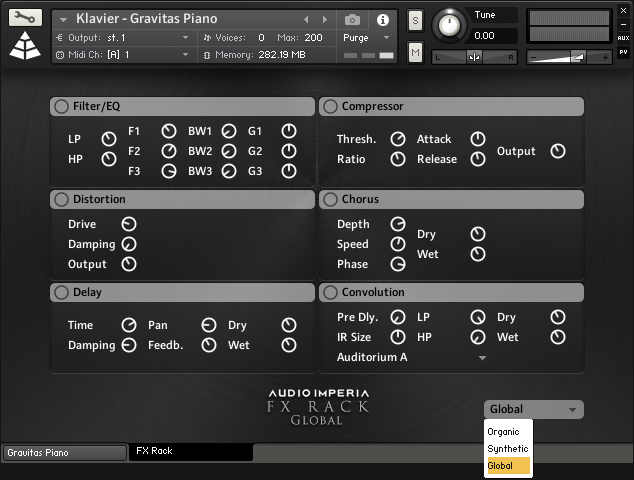Image resolution: width=634 pixels, height=480 pixels.
Task: Adjust the pan L-R slider
Action: [474, 57]
